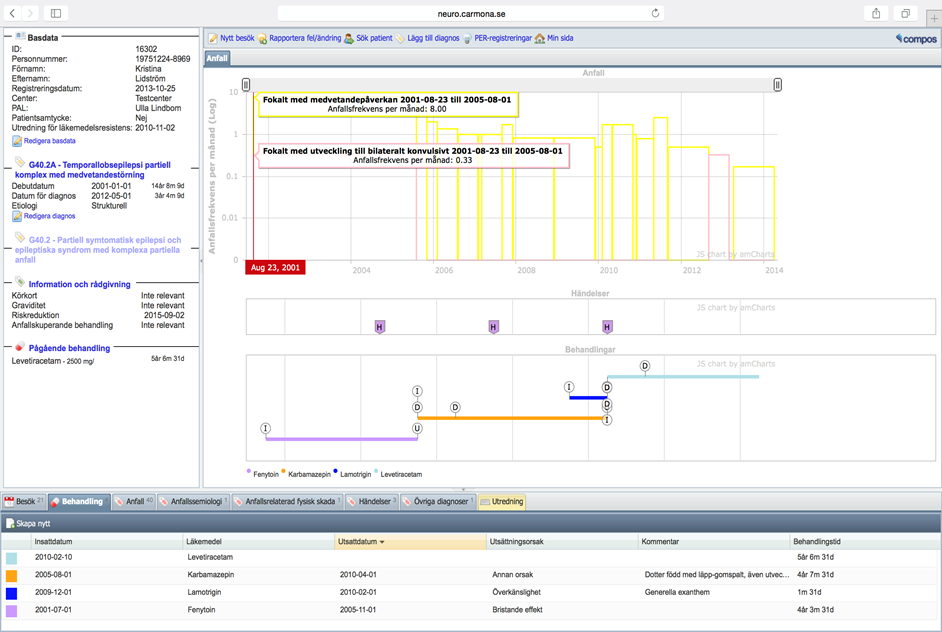Click the first H event marker near 2004
The width and height of the screenshot is (942, 632).
[x=379, y=327]
